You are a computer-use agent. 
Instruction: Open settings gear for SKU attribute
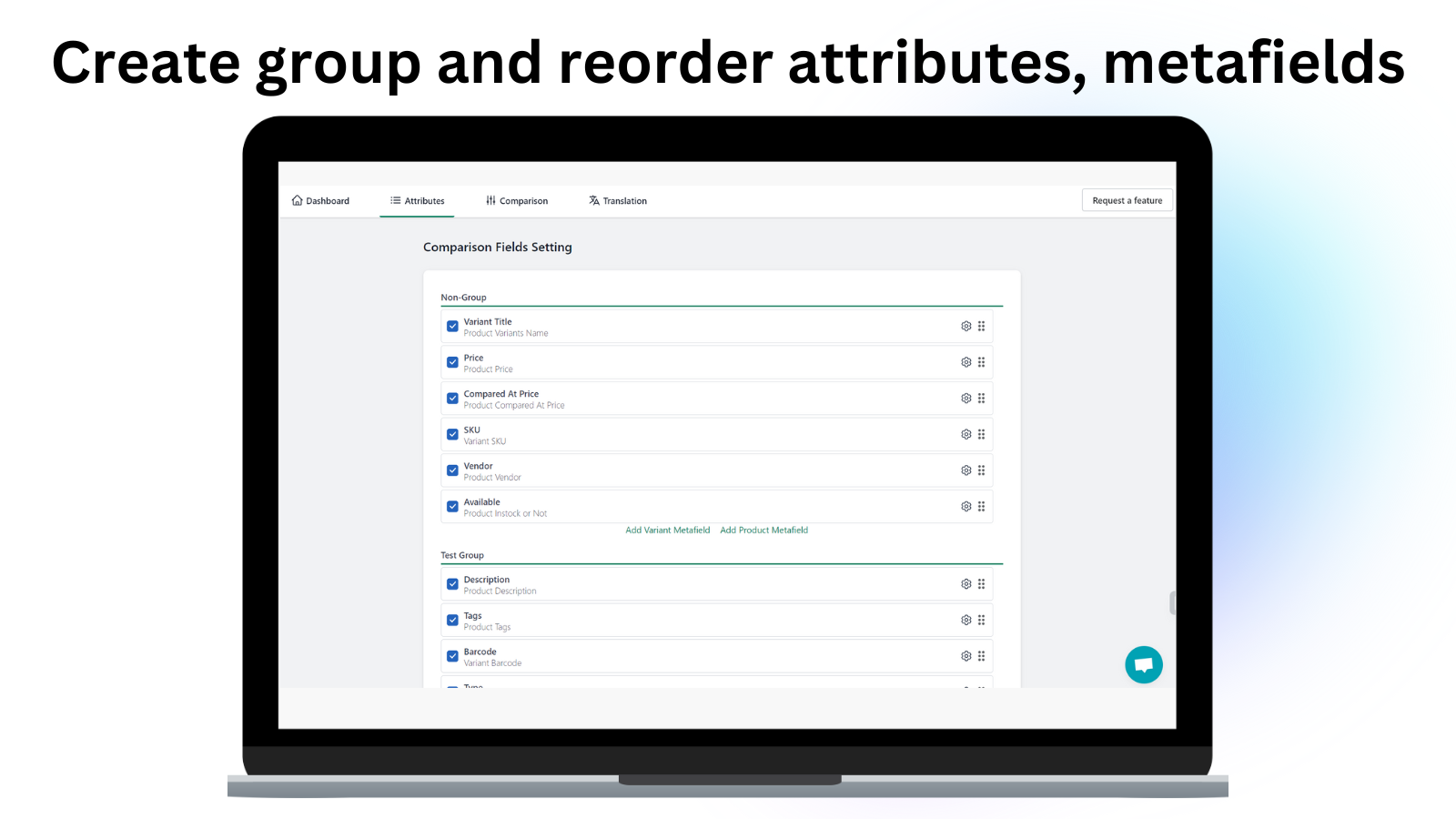click(966, 434)
